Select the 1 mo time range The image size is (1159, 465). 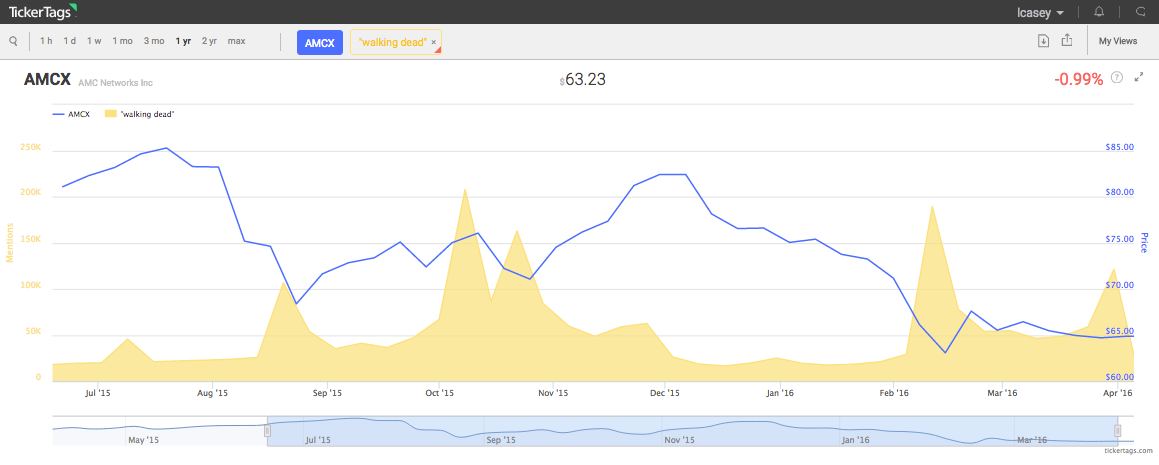pyautogui.click(x=123, y=41)
